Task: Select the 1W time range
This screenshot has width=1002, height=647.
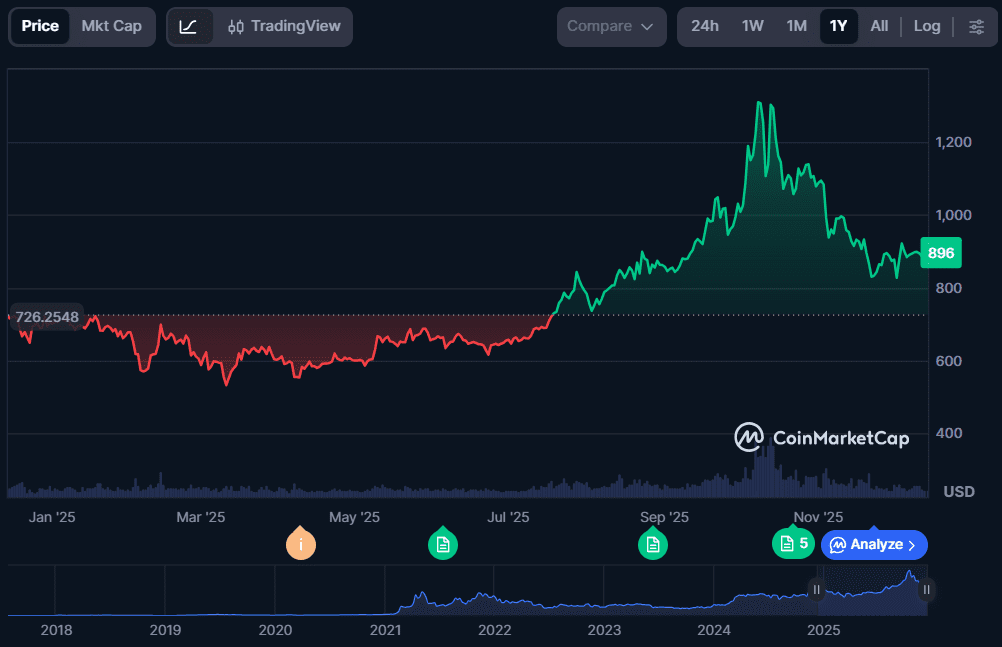Action: click(752, 26)
